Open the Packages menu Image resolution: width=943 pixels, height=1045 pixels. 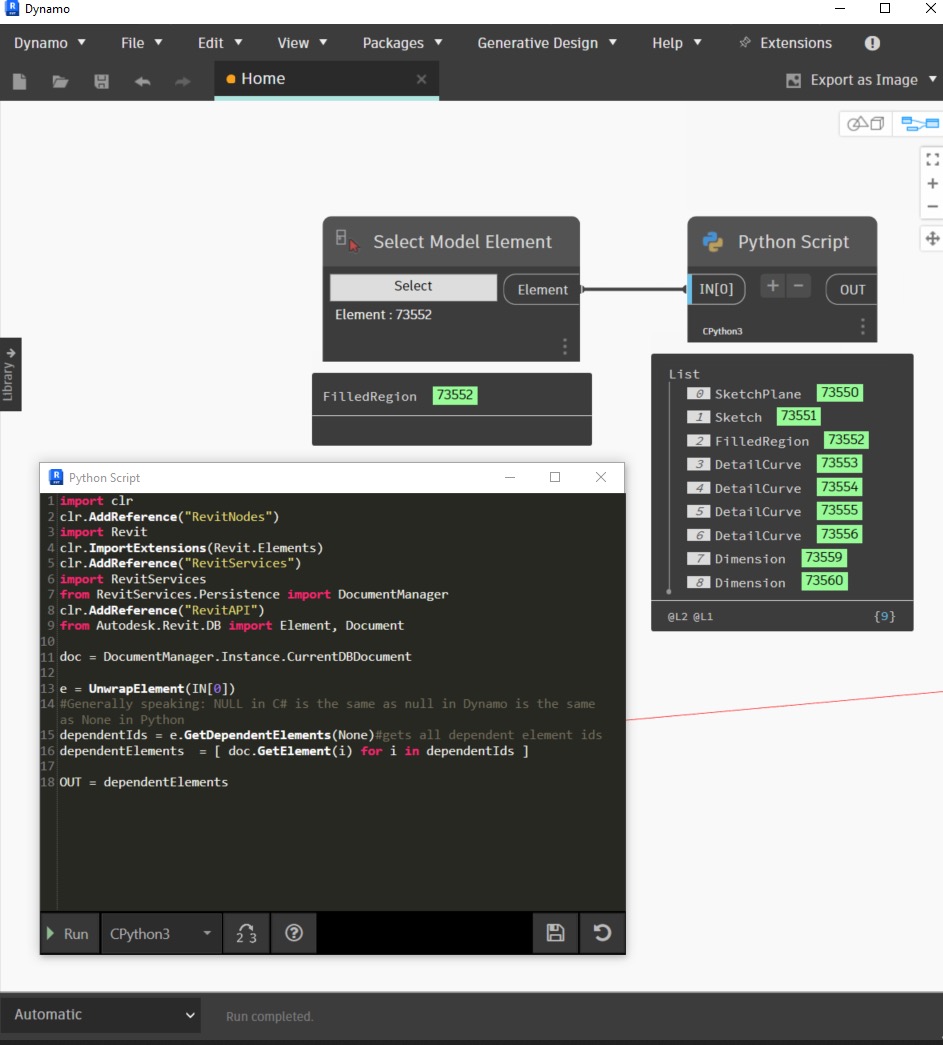pos(395,42)
